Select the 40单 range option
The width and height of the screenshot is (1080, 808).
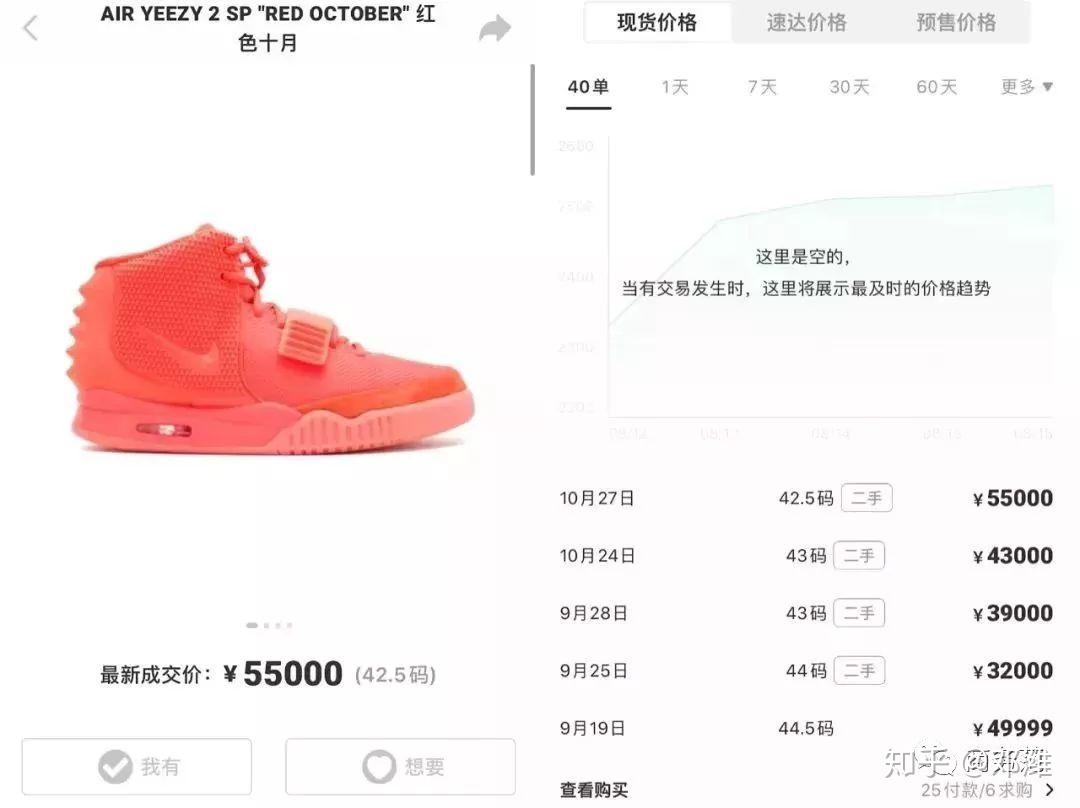[588, 87]
